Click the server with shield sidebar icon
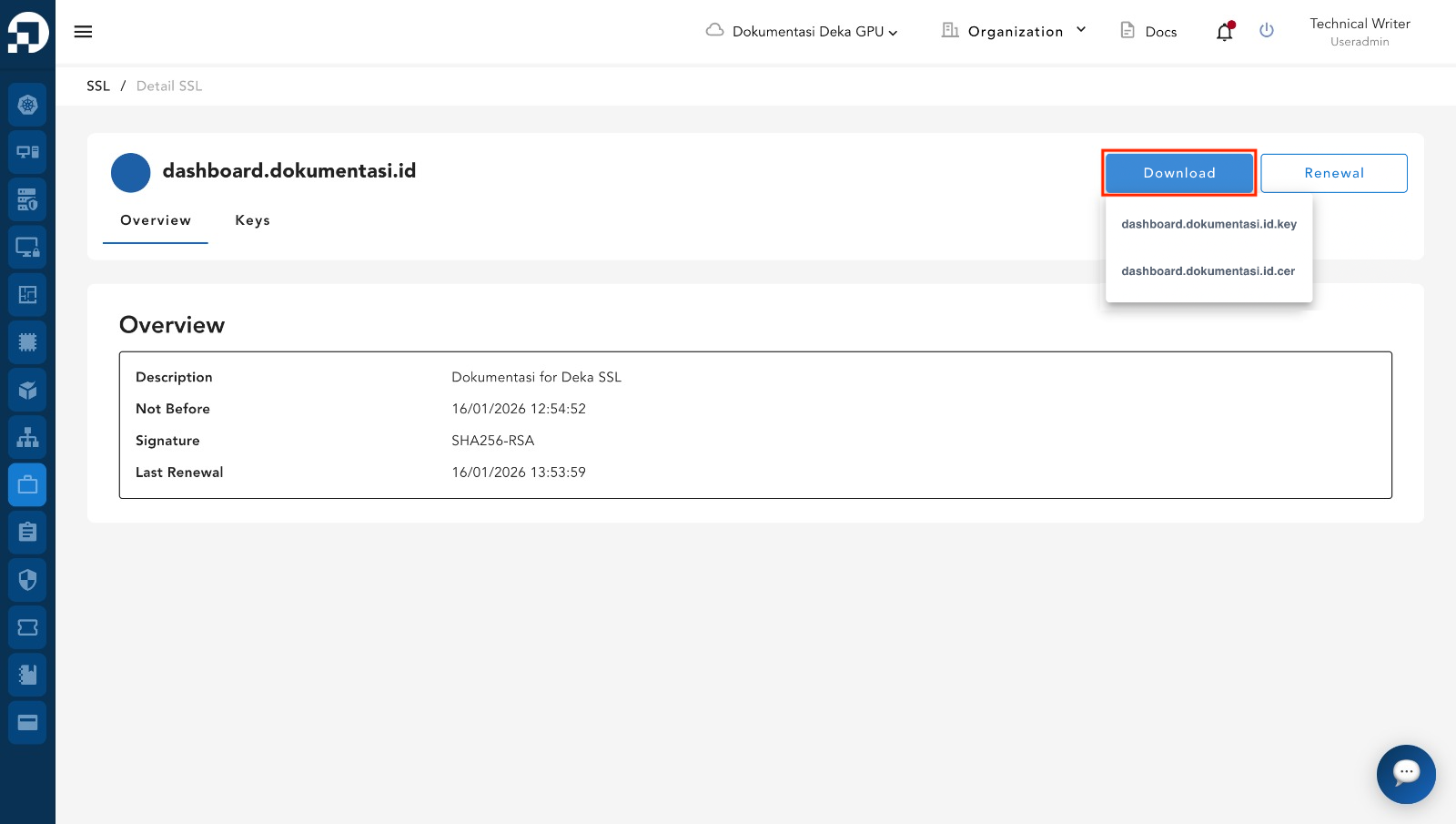Viewport: 1456px width, 824px height. tap(27, 199)
